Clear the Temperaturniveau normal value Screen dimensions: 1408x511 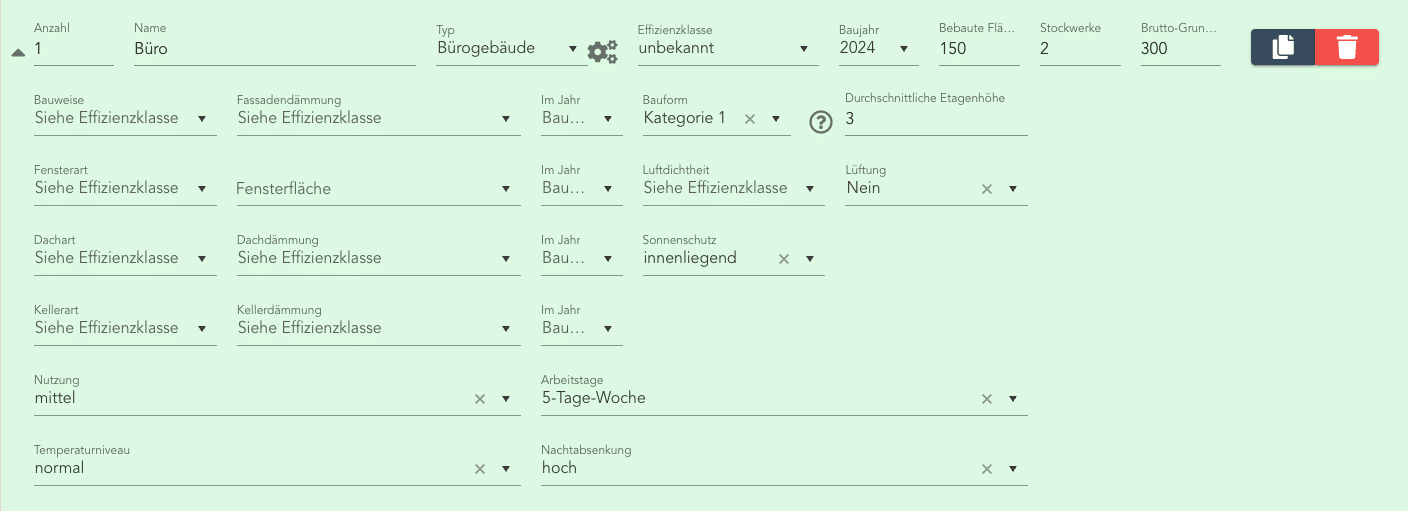pos(480,469)
